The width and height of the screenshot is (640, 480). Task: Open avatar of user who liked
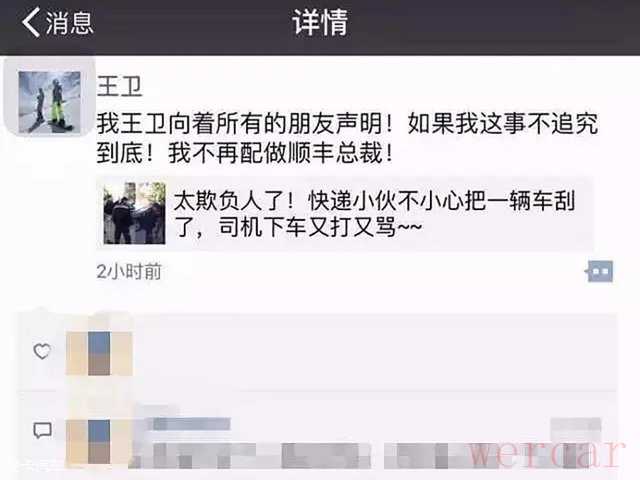click(x=99, y=353)
